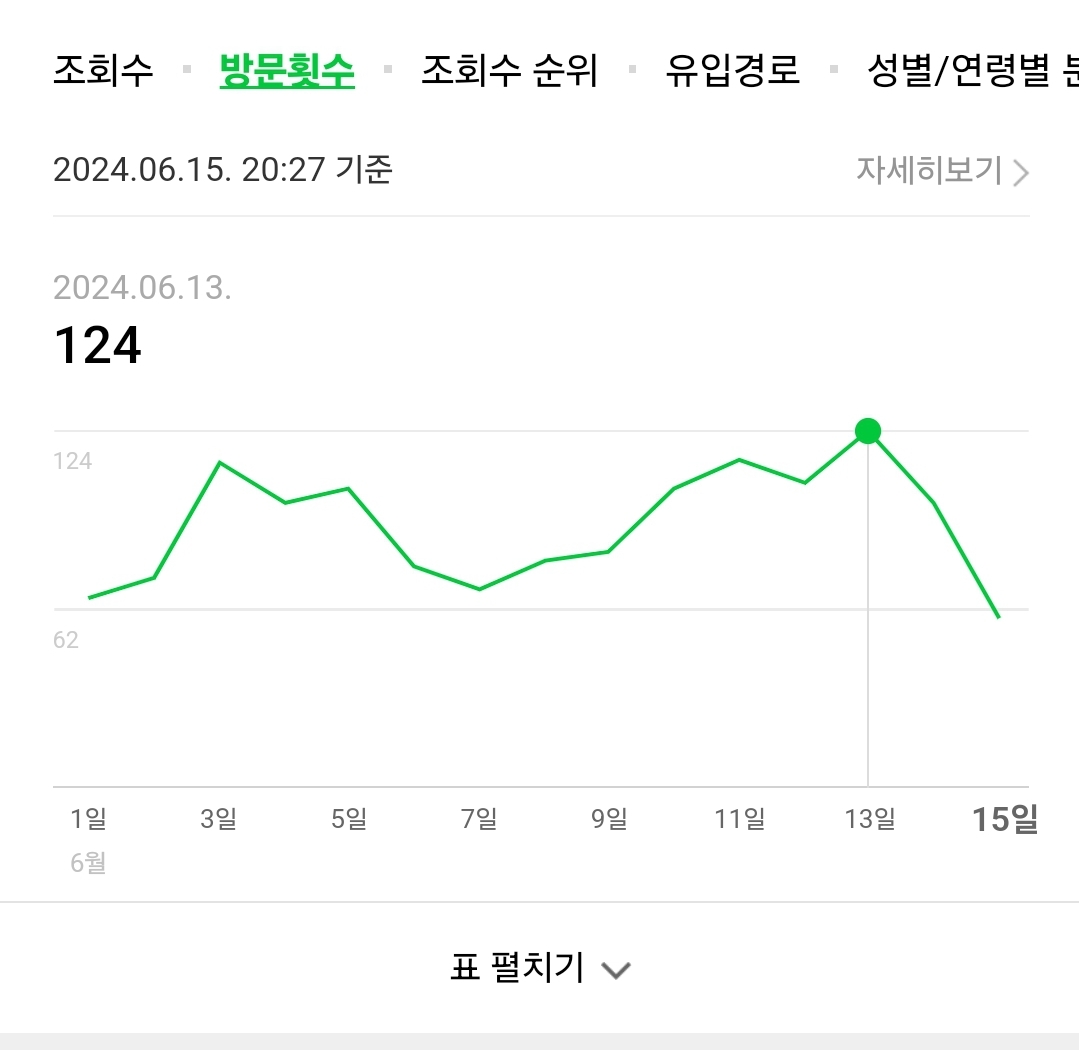Open the 조회수 순위 tab
The width and height of the screenshot is (1079, 1050).
(510, 70)
